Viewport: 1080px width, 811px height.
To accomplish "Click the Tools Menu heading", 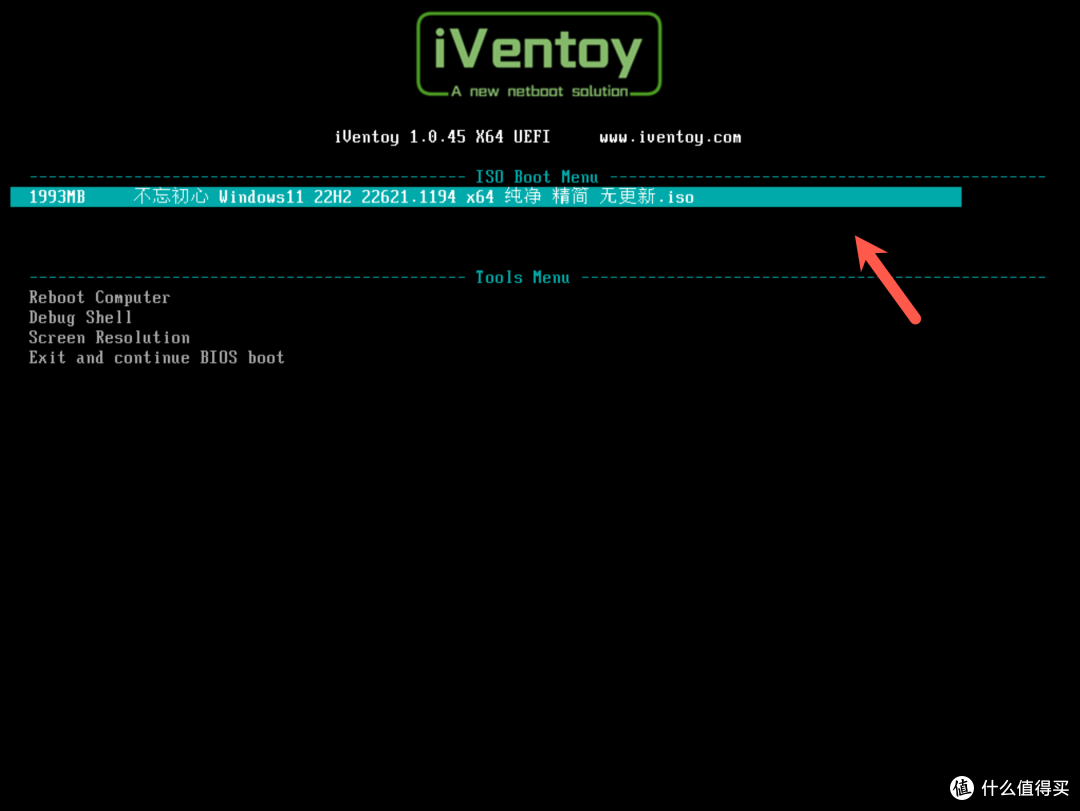I will [523, 278].
